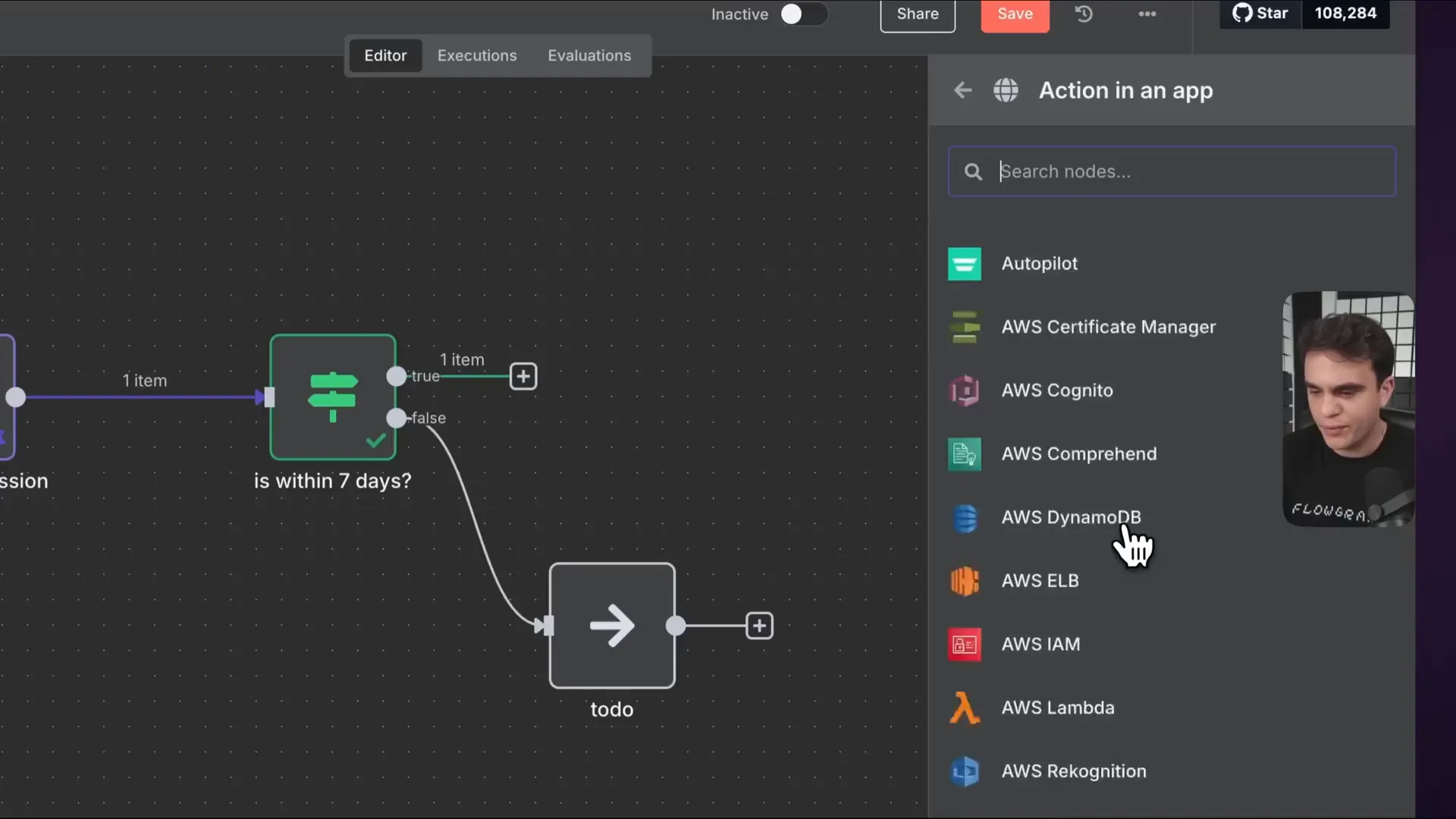The width and height of the screenshot is (1456, 819).
Task: Click the '1 item' label on purple connection
Action: click(x=145, y=381)
